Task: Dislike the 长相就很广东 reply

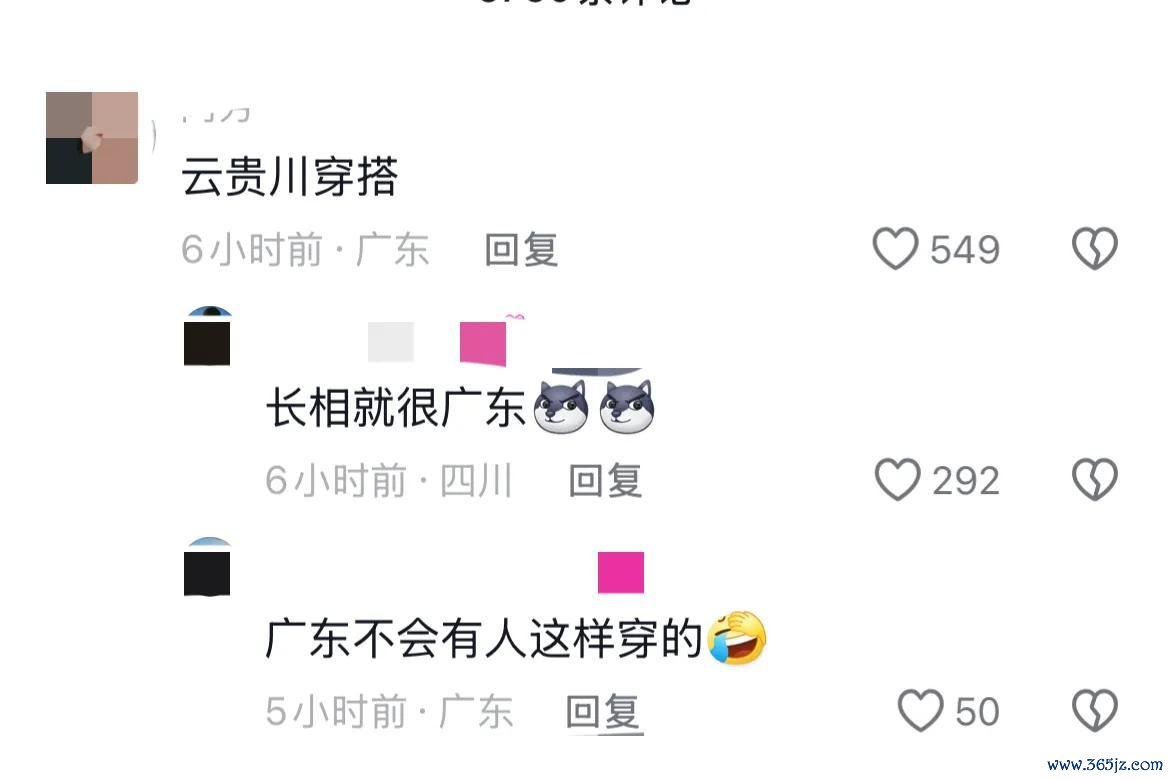Action: 1095,479
